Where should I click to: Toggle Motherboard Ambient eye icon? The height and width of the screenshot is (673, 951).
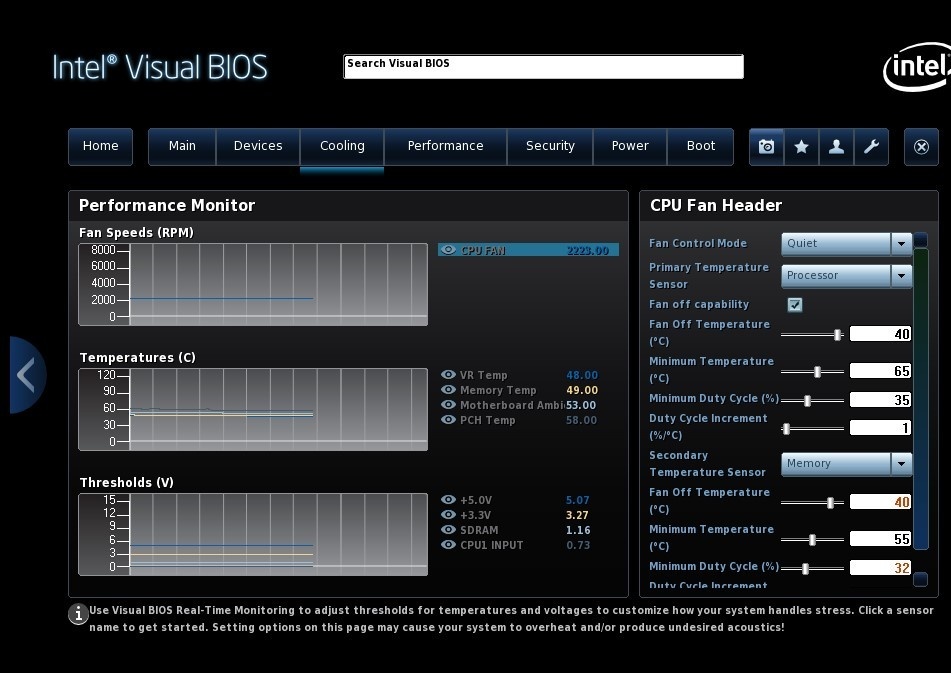point(448,404)
